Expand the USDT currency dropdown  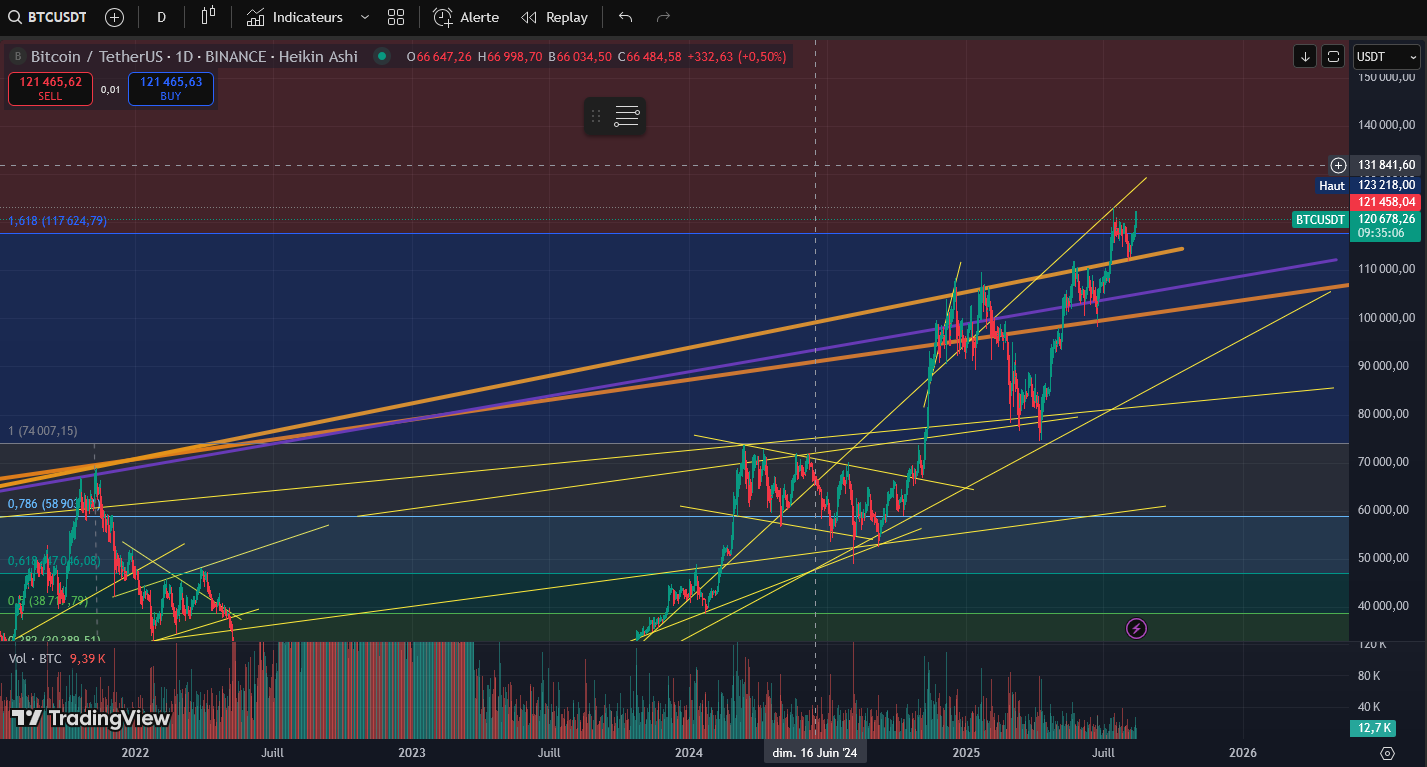point(1384,57)
